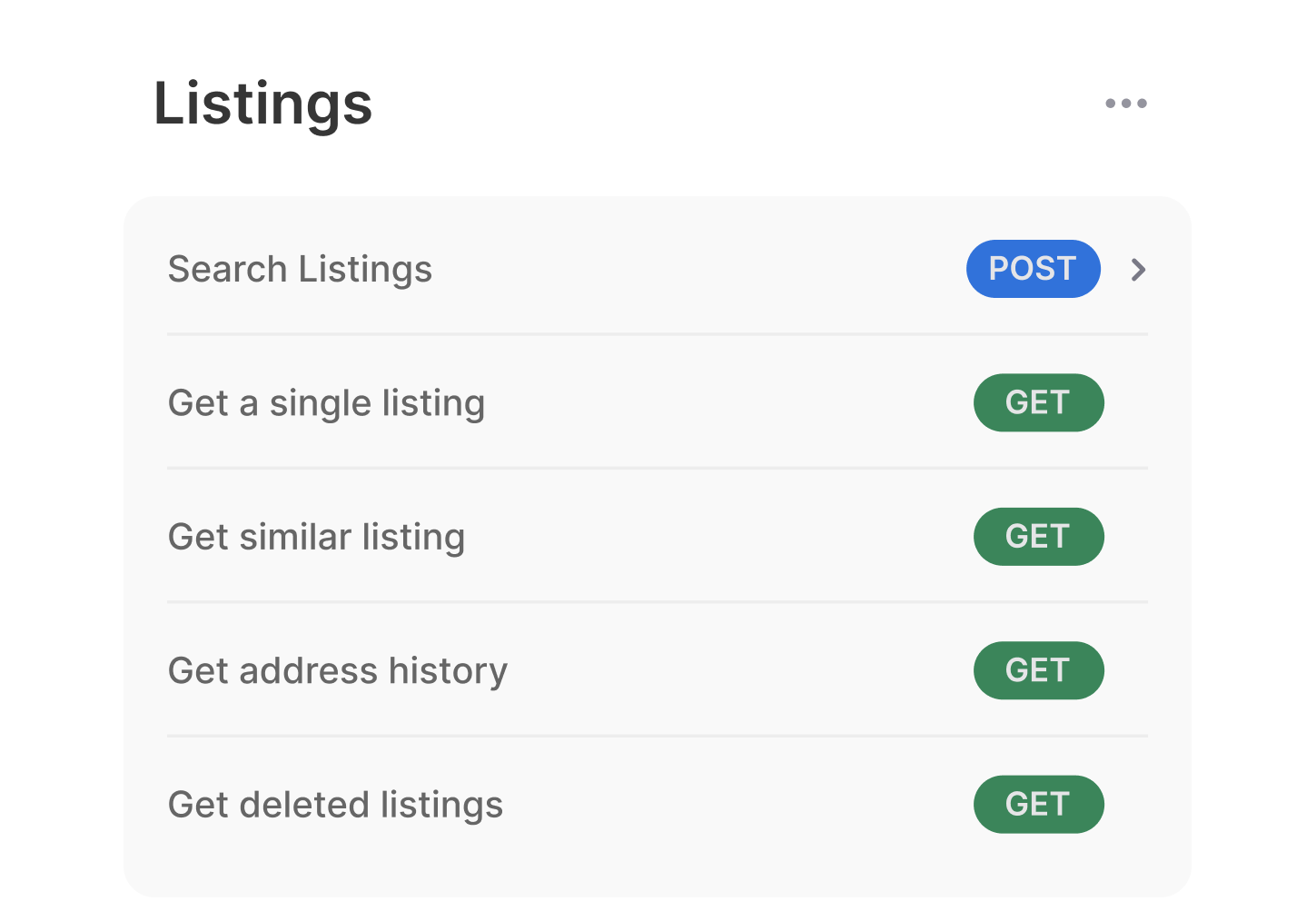
Task: Choose the 'Get address history' label
Action: pos(337,671)
